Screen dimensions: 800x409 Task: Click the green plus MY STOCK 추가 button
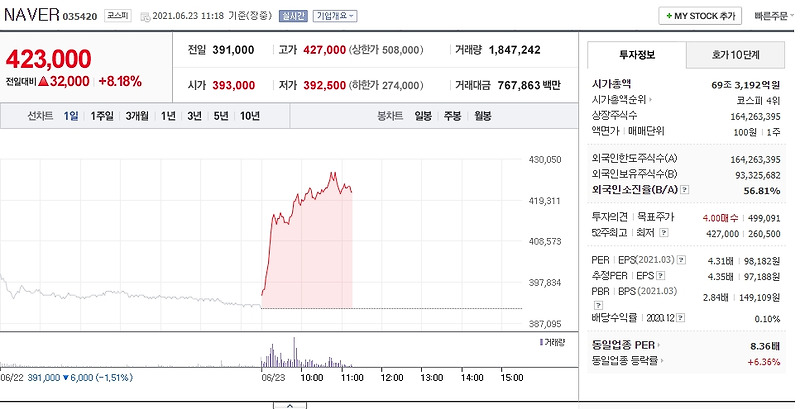(700, 16)
